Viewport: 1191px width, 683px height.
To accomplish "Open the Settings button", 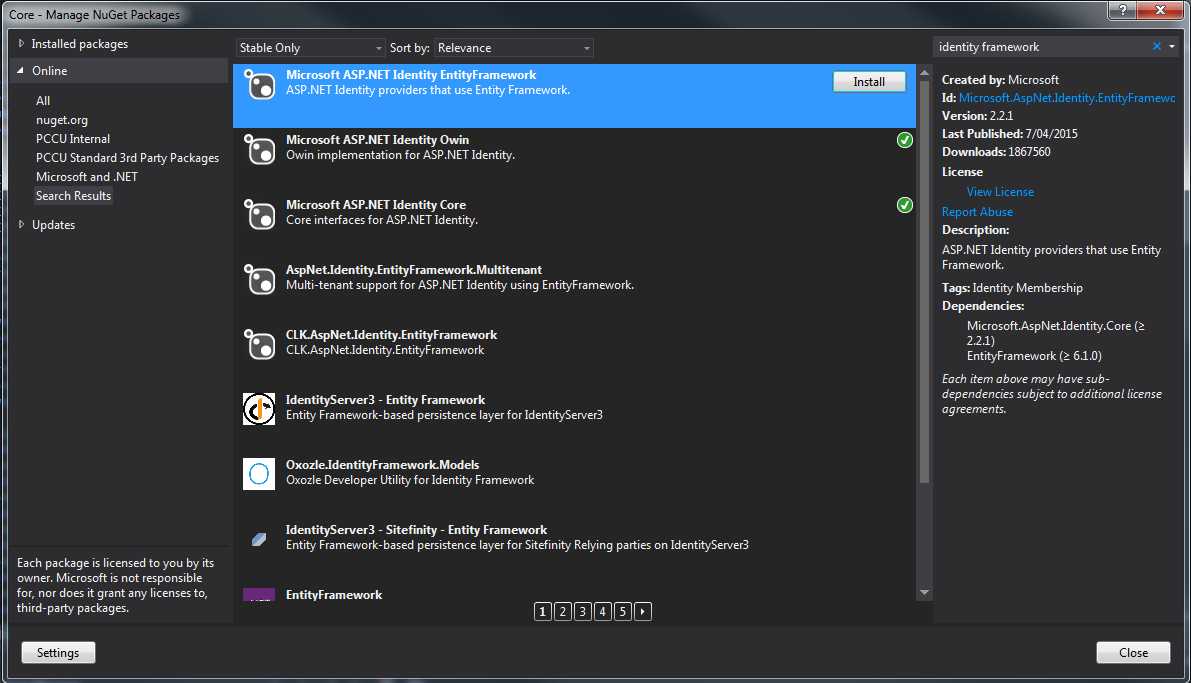I will (58, 653).
